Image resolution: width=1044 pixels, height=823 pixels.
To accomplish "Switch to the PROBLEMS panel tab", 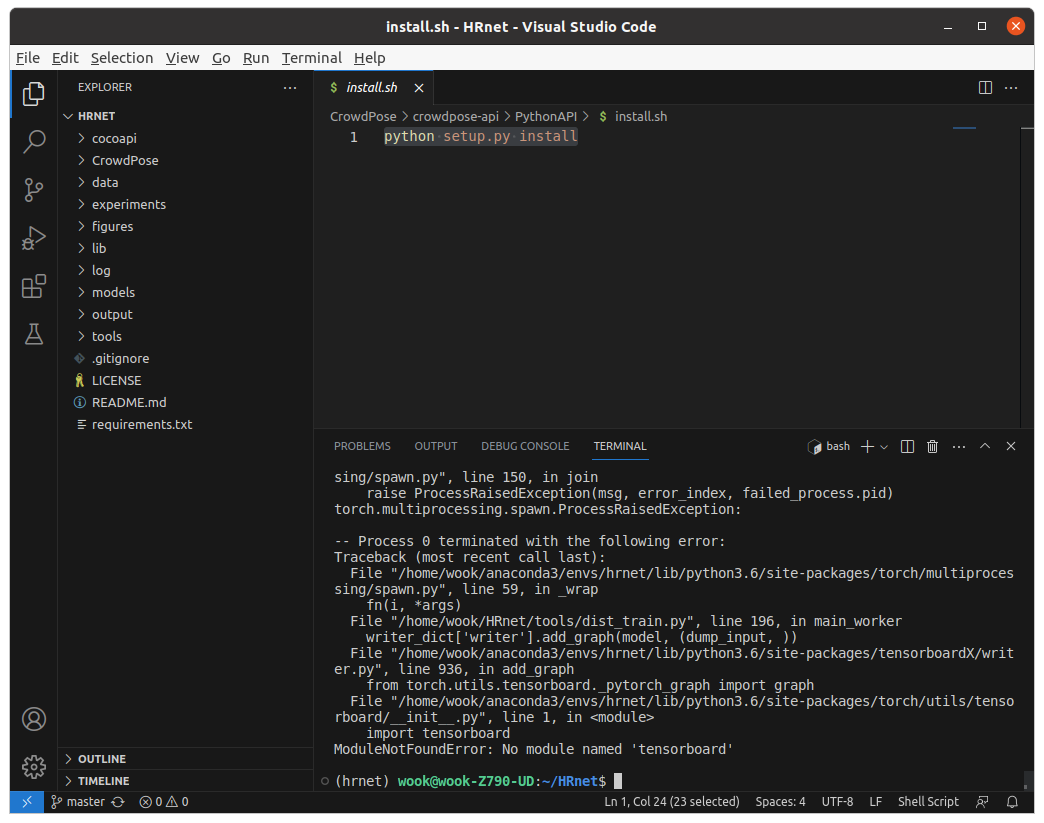I will tap(362, 446).
